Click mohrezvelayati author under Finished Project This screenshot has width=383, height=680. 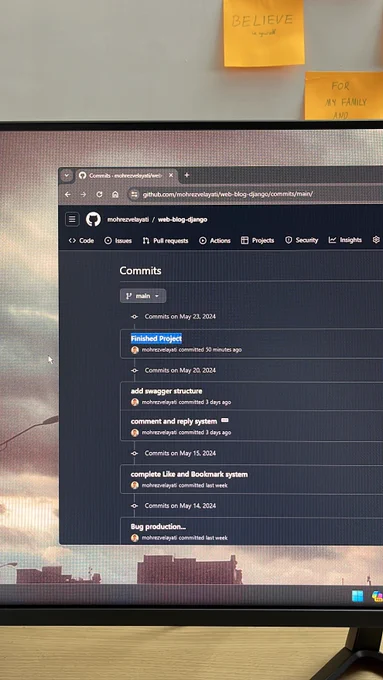coord(159,350)
